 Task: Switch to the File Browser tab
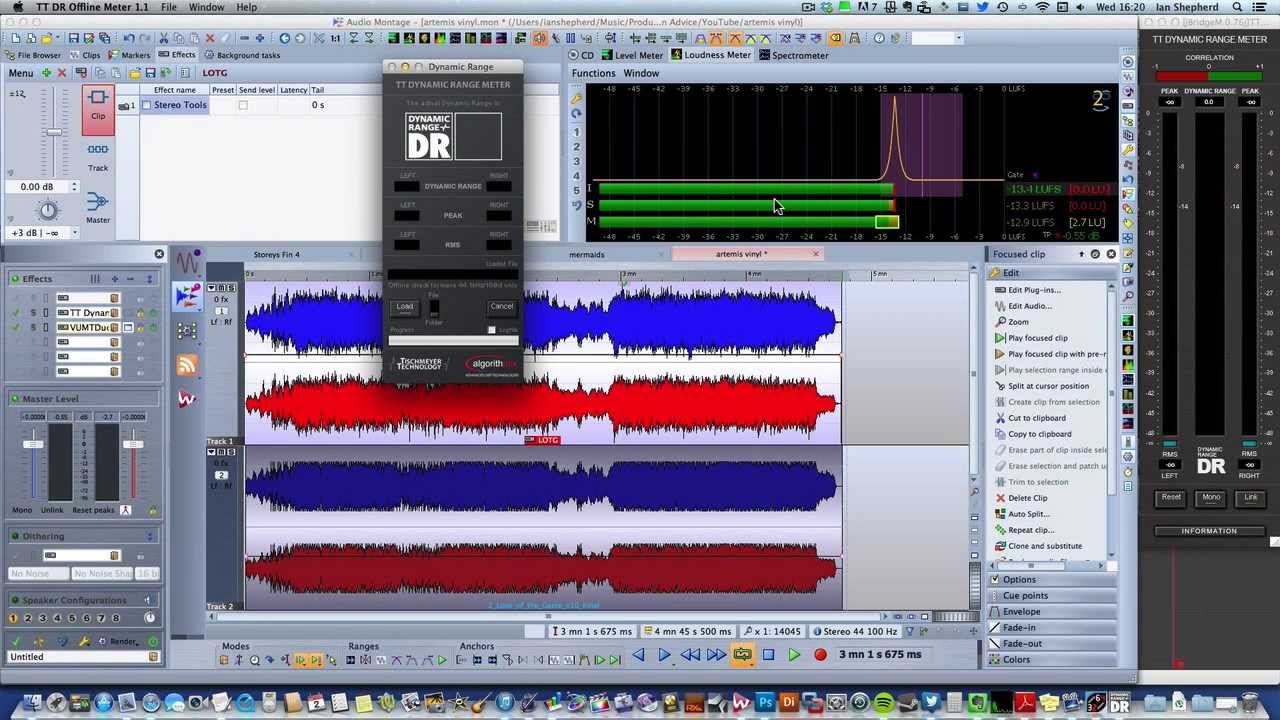tap(32, 55)
